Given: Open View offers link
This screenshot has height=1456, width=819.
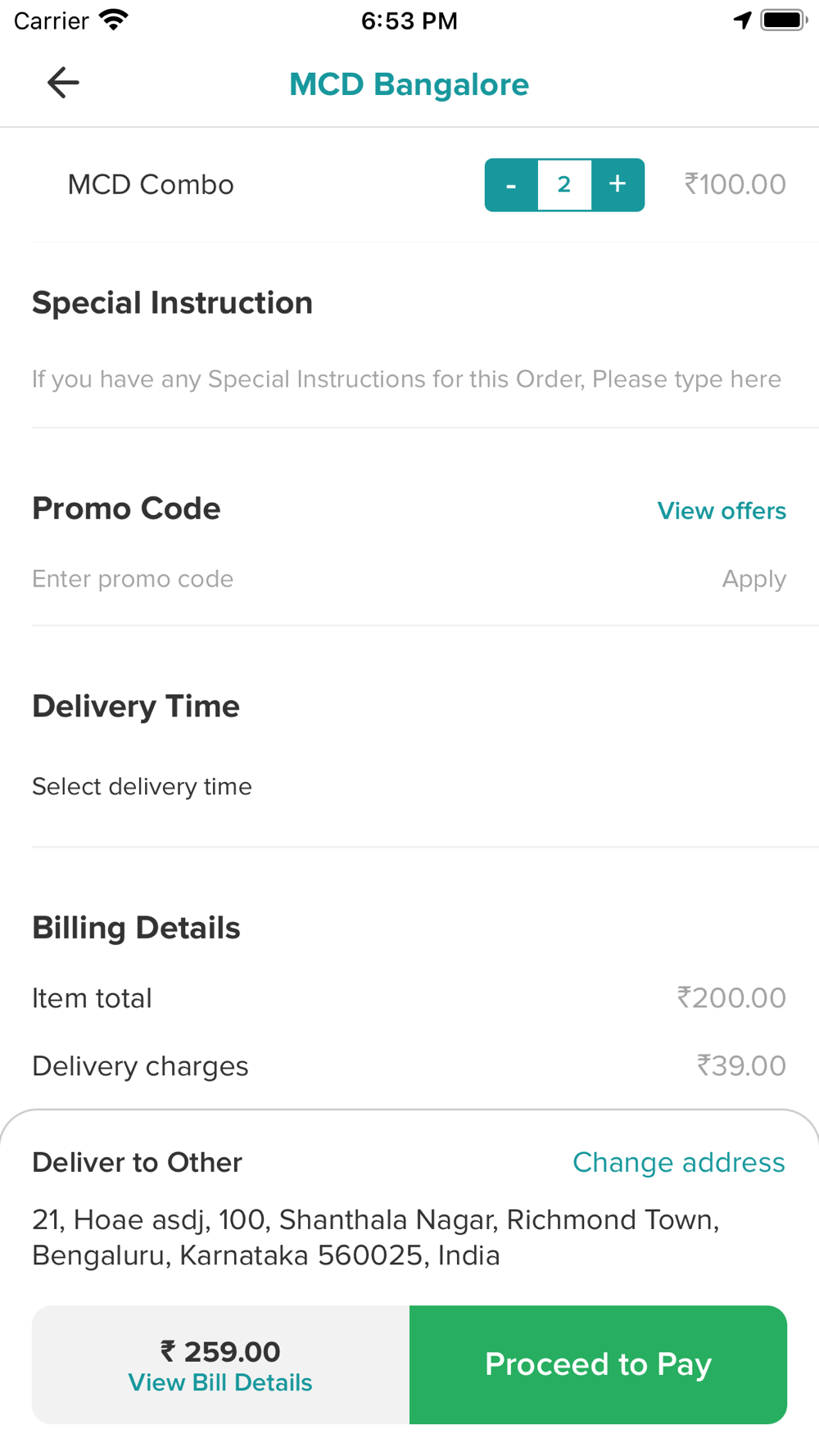Looking at the screenshot, I should 722,511.
